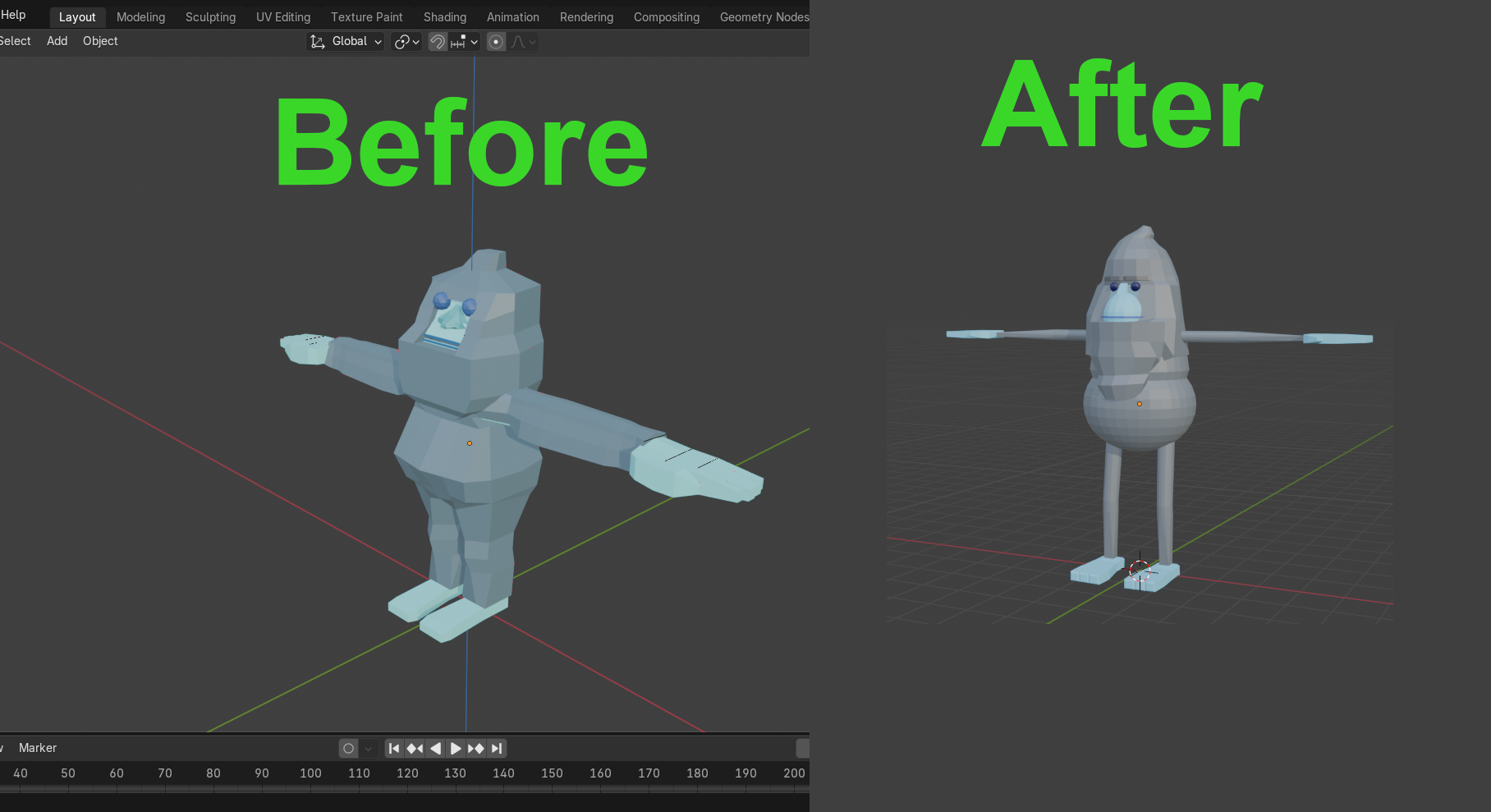Switch to the Geometry Nodes workspace tab
Viewport: 1491px width, 812px height.
click(764, 17)
